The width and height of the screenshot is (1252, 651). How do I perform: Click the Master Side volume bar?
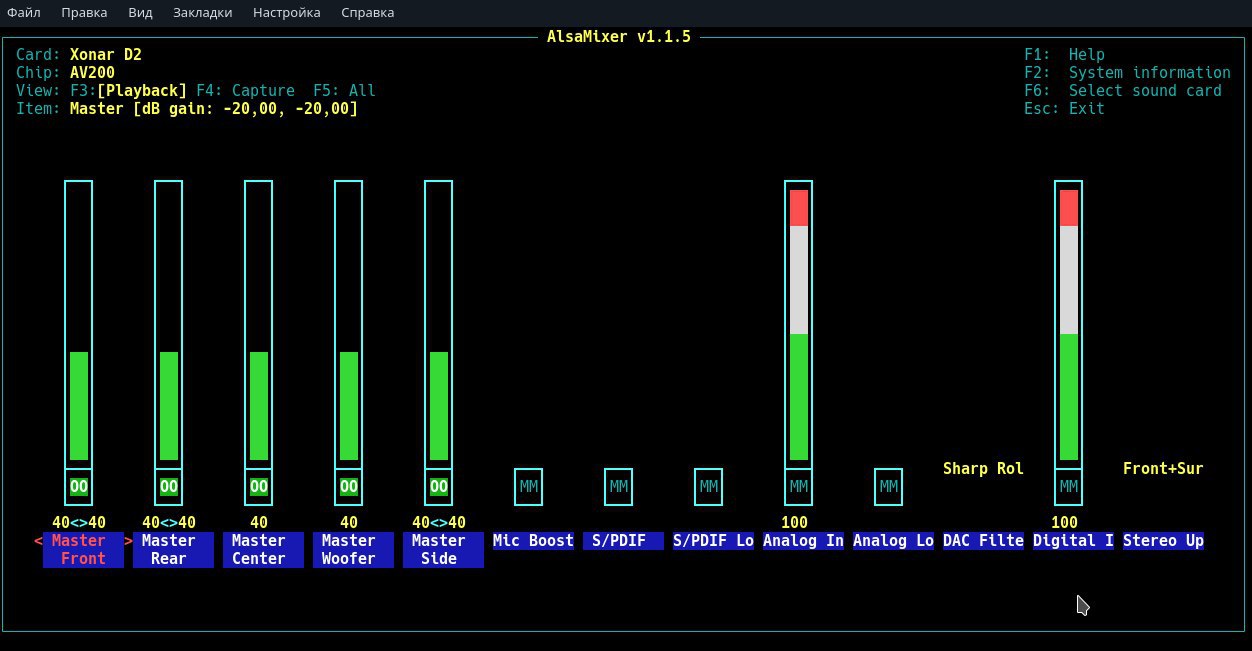pos(439,324)
